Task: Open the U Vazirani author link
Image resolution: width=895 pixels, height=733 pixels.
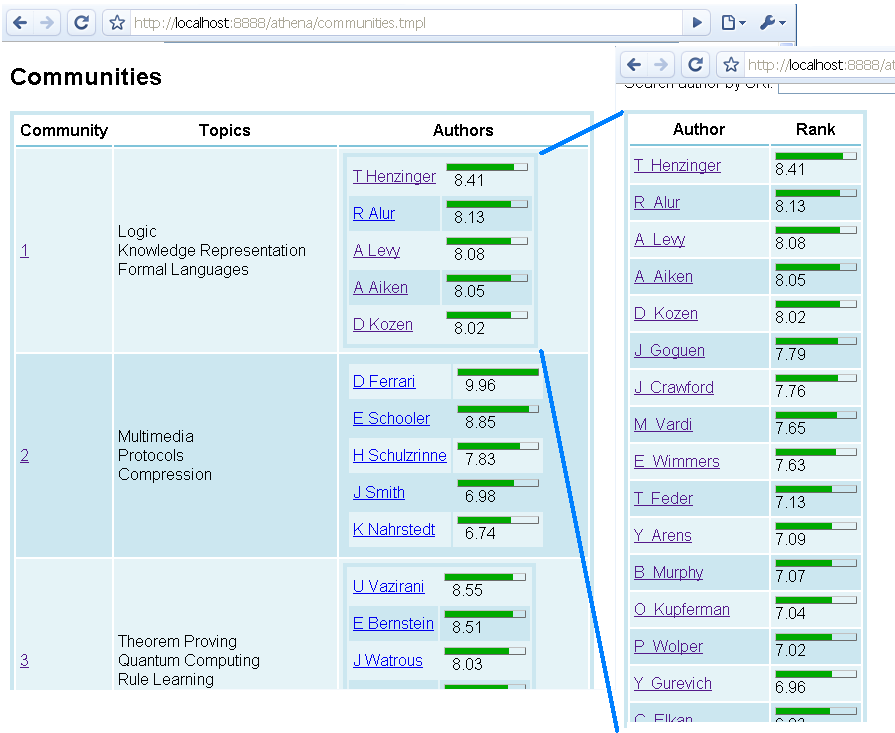Action: [388, 586]
